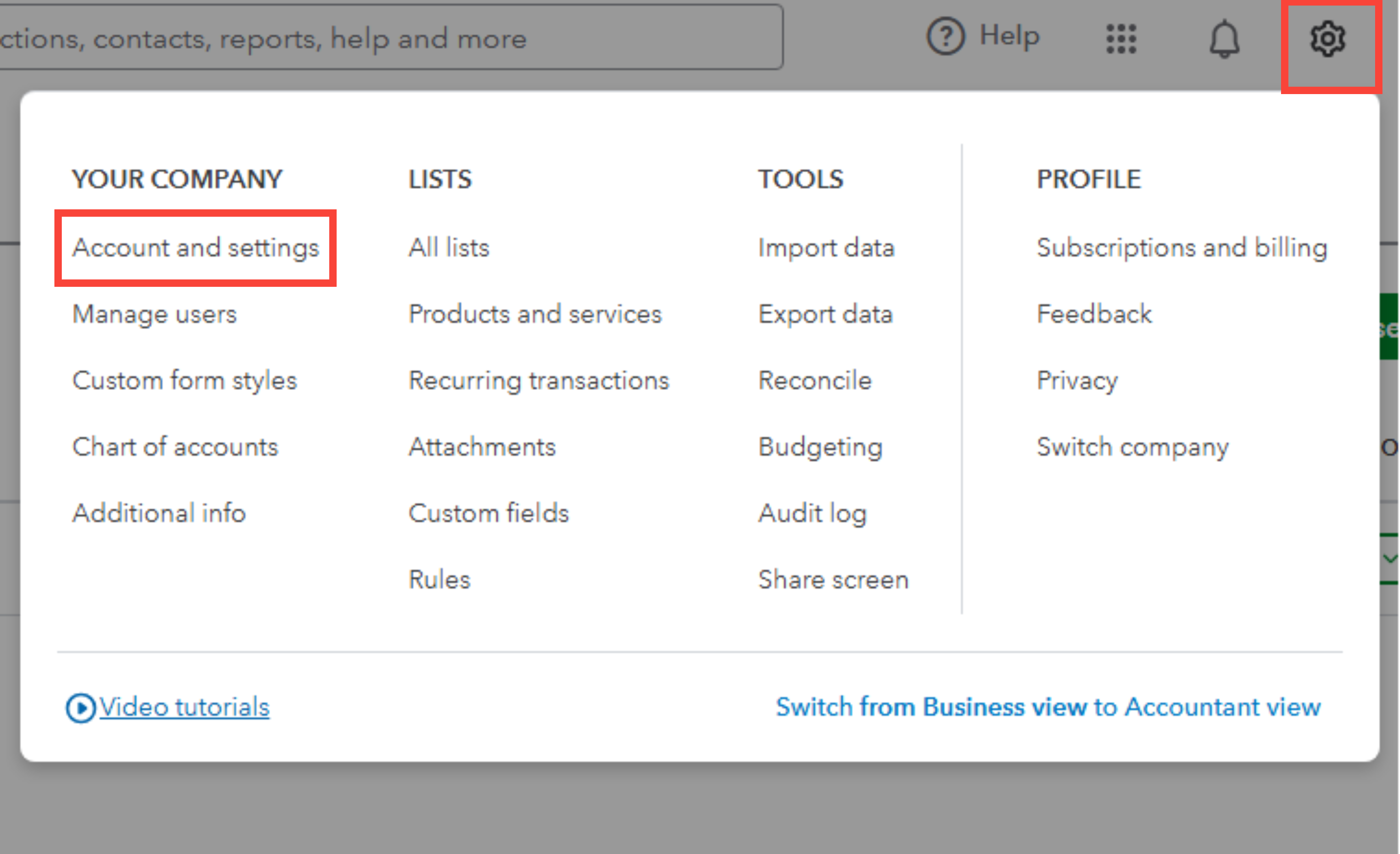Open the apps grid icon
This screenshot has width=1400, height=854.
(x=1121, y=39)
